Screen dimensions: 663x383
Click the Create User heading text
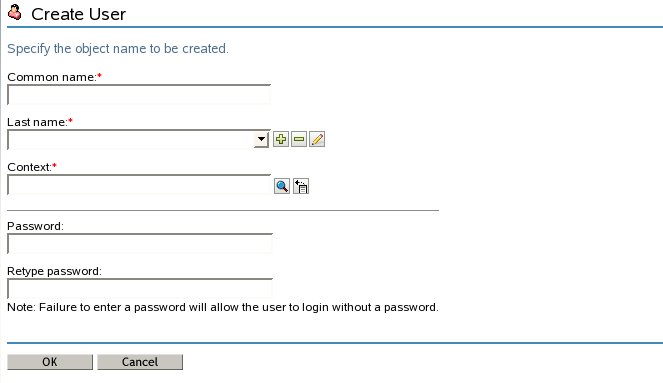(x=79, y=14)
